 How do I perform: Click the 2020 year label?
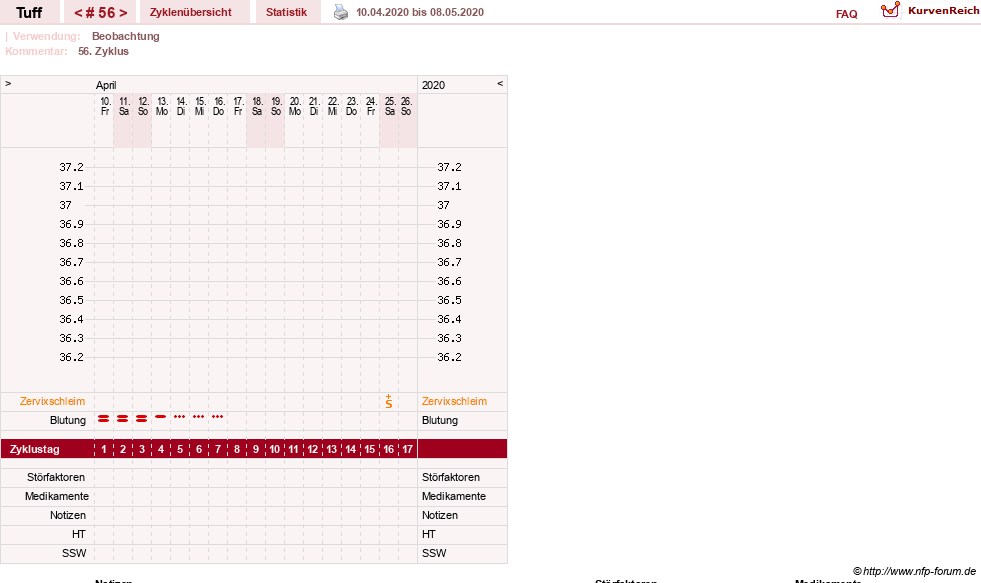click(x=433, y=85)
